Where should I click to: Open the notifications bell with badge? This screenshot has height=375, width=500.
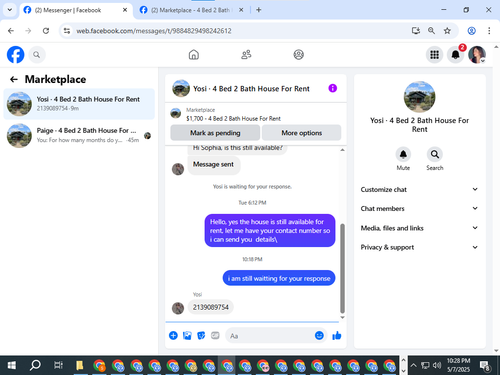[x=456, y=55]
